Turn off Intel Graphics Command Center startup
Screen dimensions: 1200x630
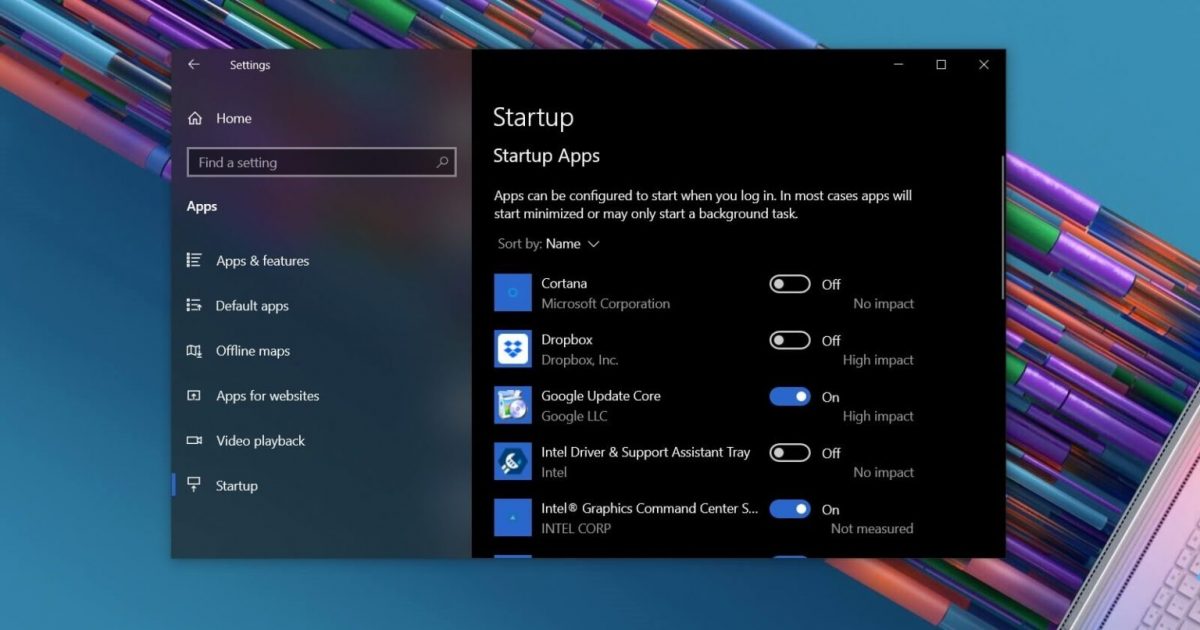(x=789, y=509)
